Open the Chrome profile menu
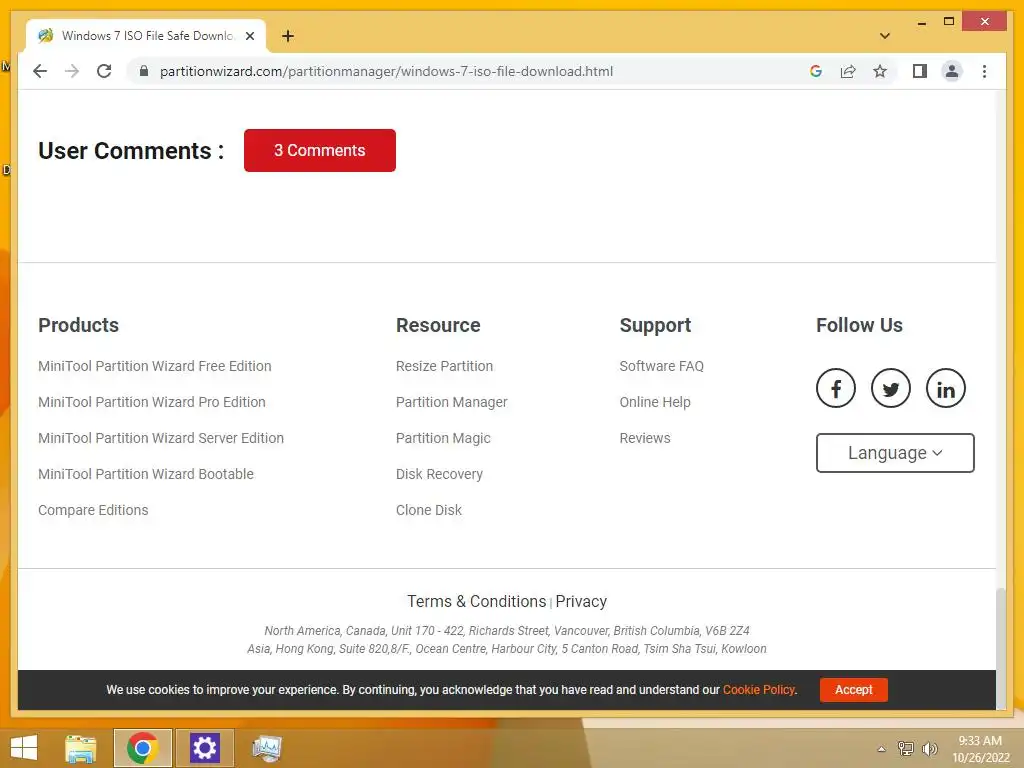 tap(952, 71)
